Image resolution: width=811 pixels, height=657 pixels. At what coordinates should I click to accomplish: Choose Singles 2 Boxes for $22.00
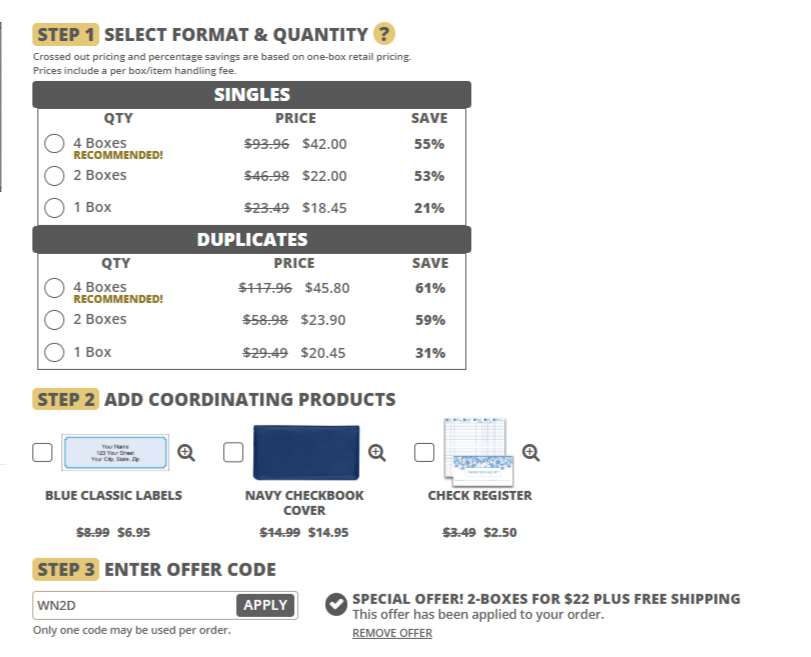(x=55, y=176)
